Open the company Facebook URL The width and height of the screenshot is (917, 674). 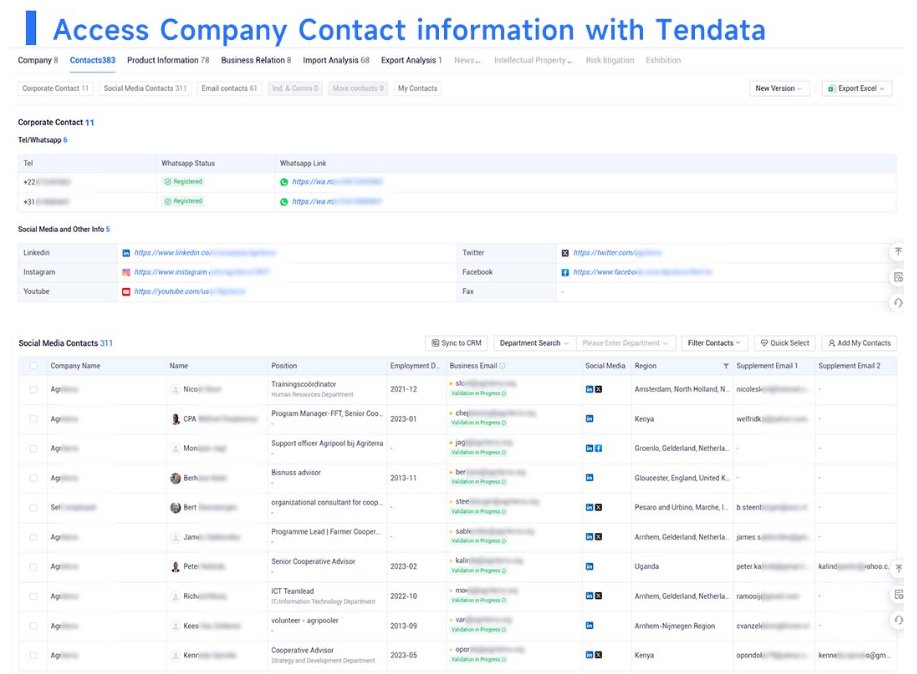tap(642, 272)
